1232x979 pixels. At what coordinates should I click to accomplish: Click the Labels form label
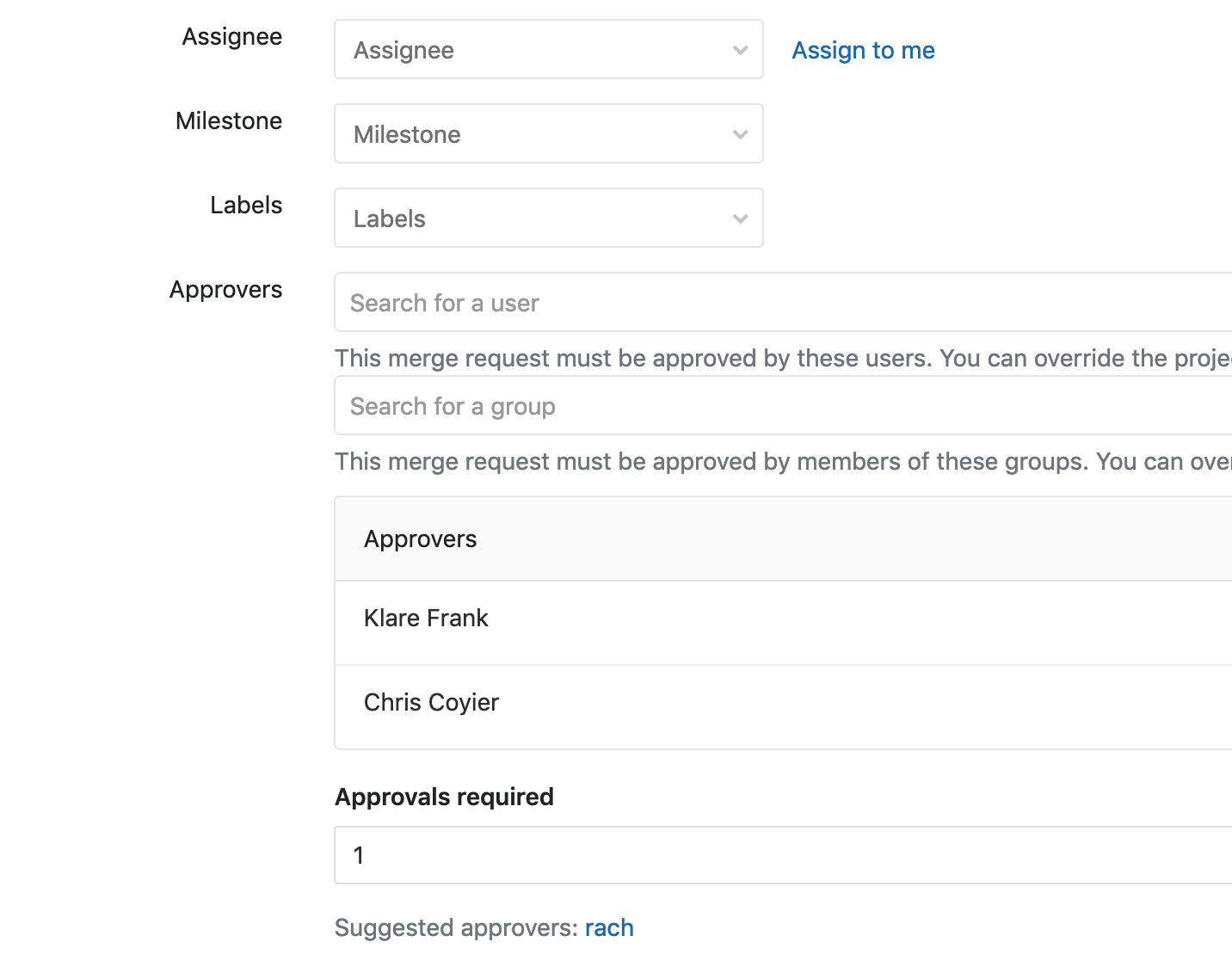pyautogui.click(x=246, y=205)
